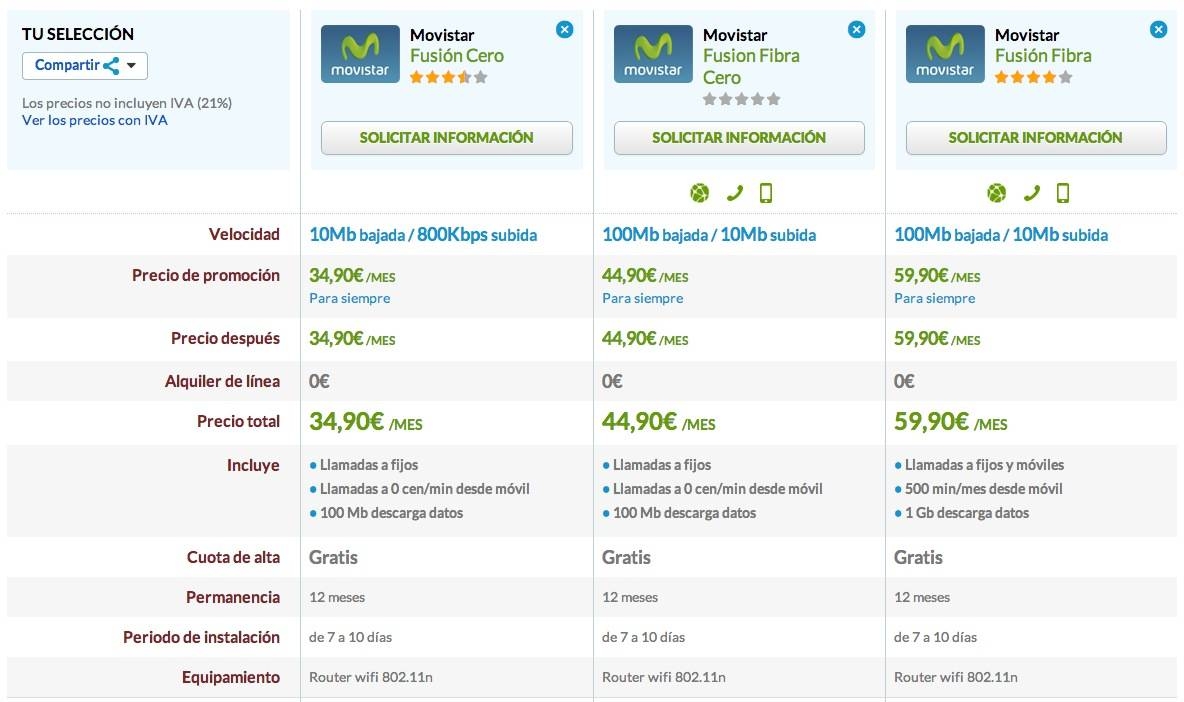
Task: Click landline phone icon under Fusion Fibra Cero
Action: (x=734, y=193)
